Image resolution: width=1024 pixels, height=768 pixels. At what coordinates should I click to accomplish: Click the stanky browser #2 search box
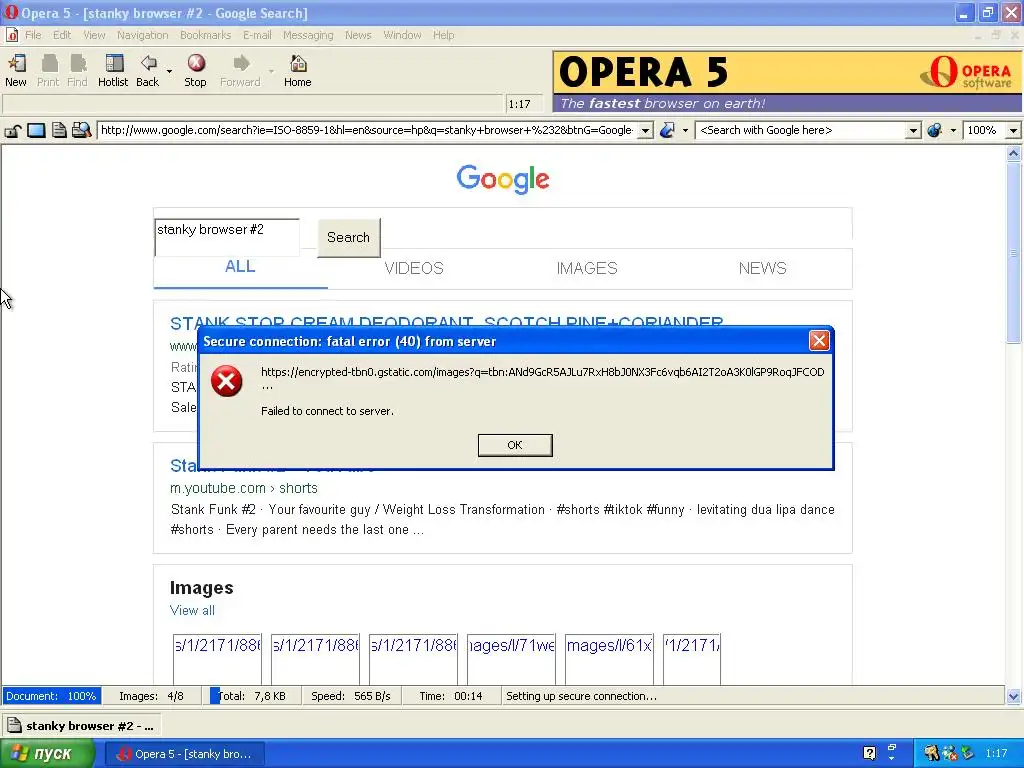[227, 238]
